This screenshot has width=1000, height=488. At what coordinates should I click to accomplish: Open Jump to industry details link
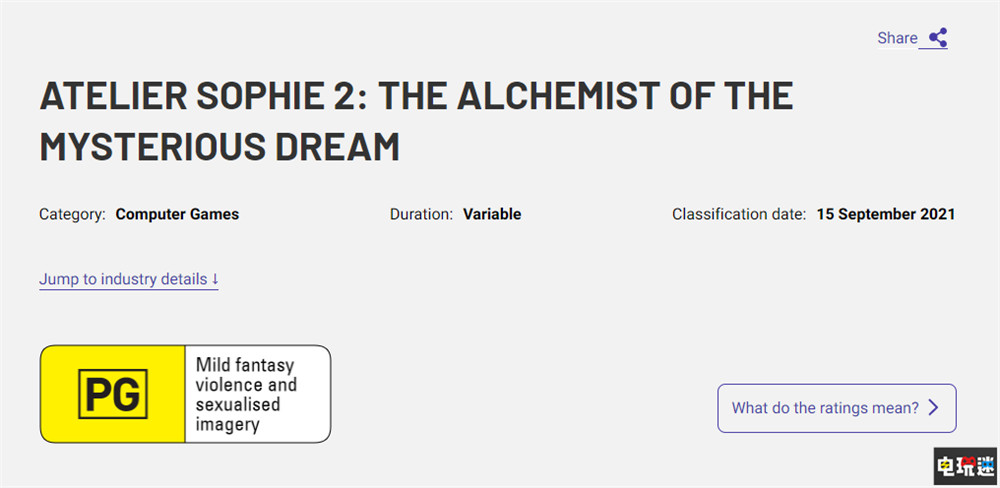point(123,279)
